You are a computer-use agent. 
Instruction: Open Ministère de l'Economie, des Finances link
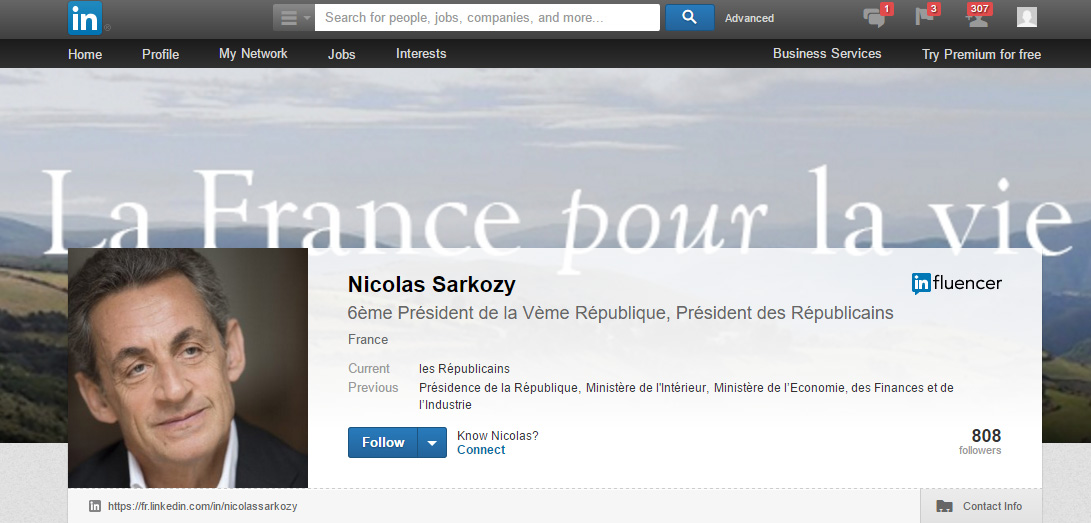[686, 396]
